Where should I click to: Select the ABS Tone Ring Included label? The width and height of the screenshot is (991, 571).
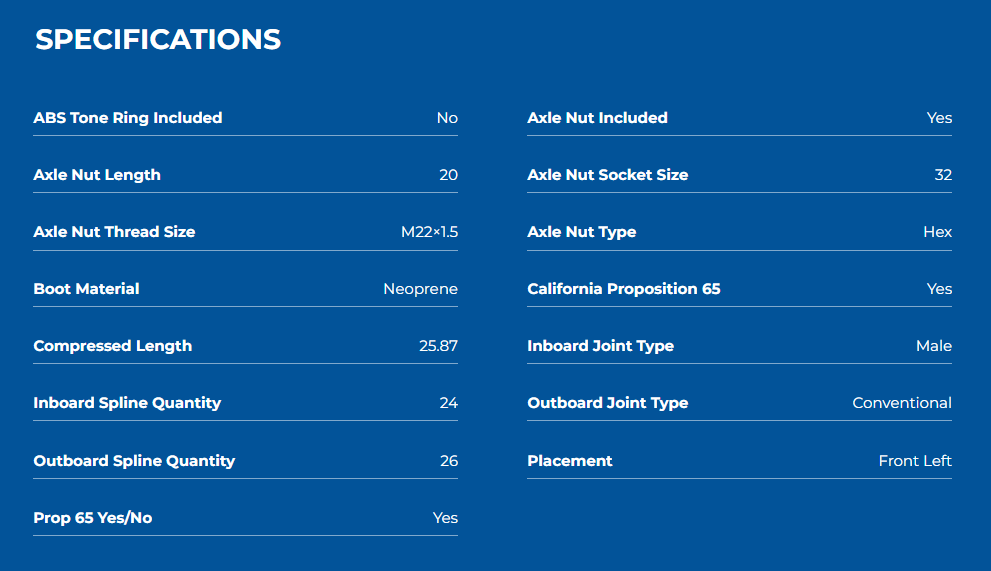tap(128, 118)
